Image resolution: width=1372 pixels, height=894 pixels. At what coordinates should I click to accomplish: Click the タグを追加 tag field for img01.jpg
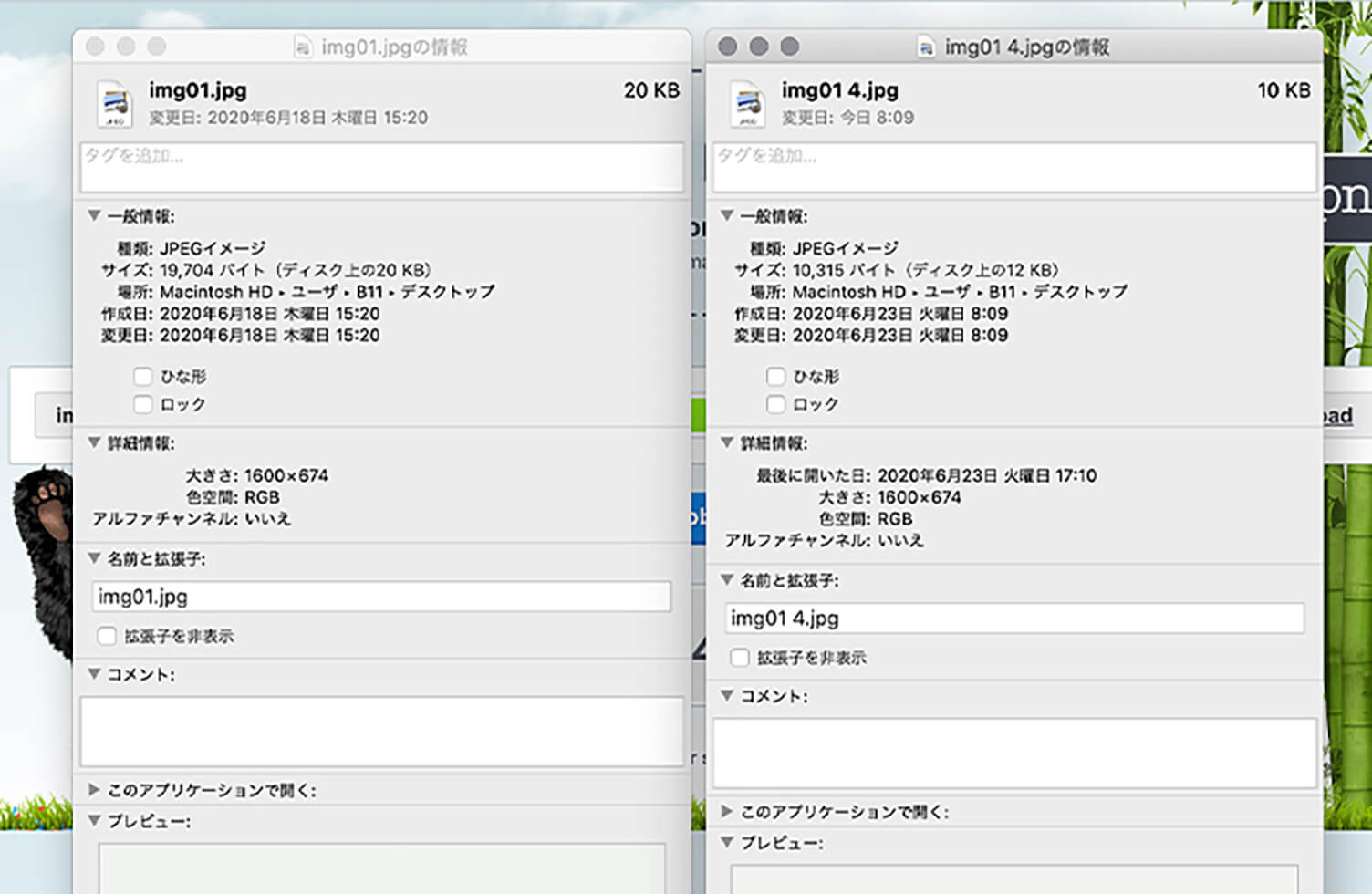pyautogui.click(x=381, y=168)
